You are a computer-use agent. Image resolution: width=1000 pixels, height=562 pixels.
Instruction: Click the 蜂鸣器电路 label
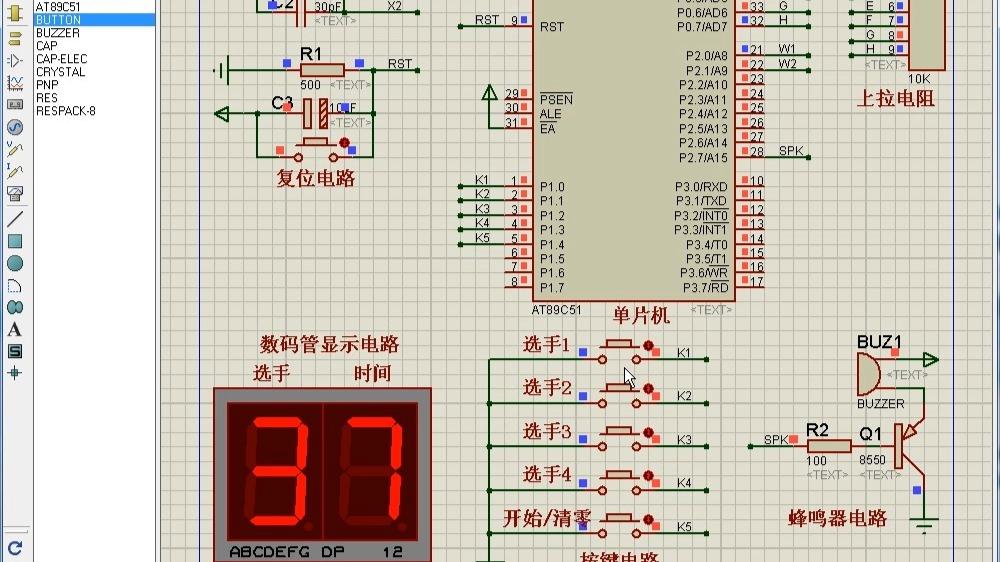(x=837, y=518)
